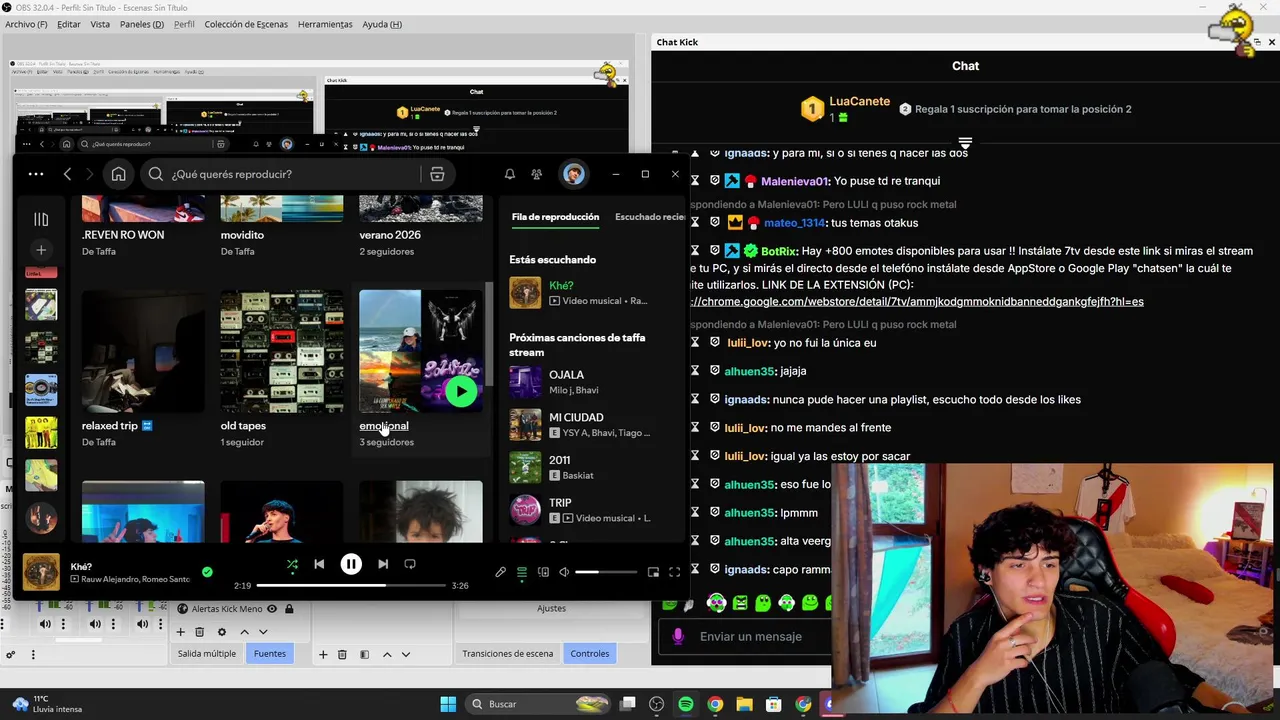The image size is (1280, 720).
Task: Adjust the Spotify volume slider
Action: point(606,572)
